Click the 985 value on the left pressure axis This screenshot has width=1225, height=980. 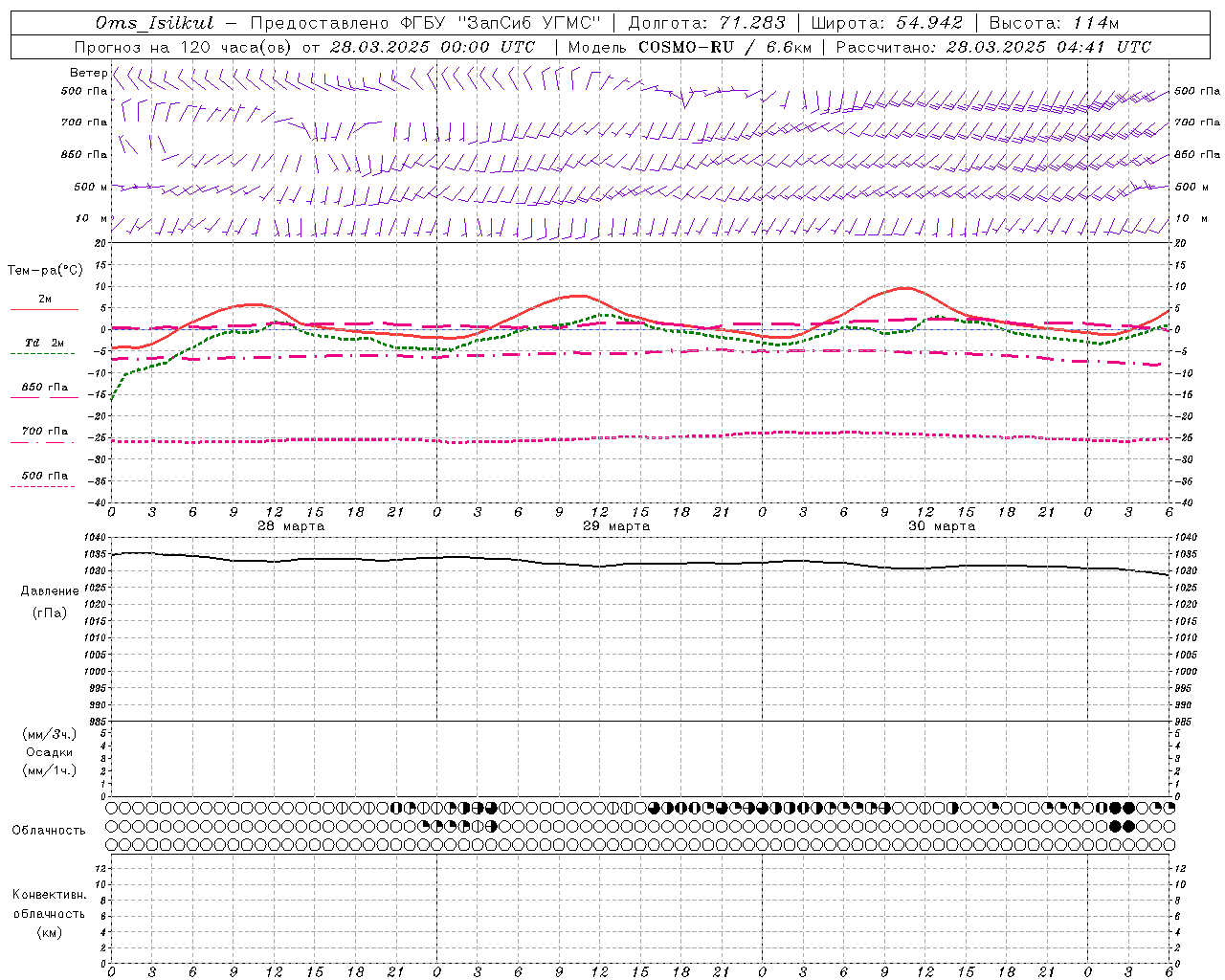(98, 722)
